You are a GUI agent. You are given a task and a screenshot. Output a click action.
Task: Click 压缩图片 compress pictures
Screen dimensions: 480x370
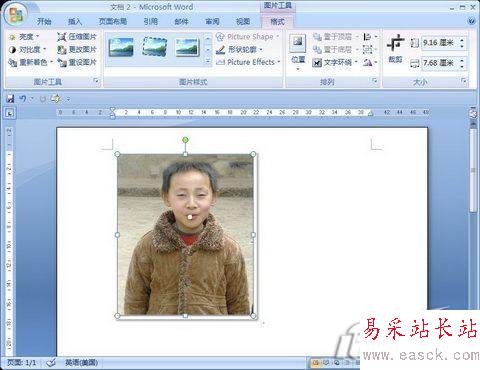click(x=77, y=37)
